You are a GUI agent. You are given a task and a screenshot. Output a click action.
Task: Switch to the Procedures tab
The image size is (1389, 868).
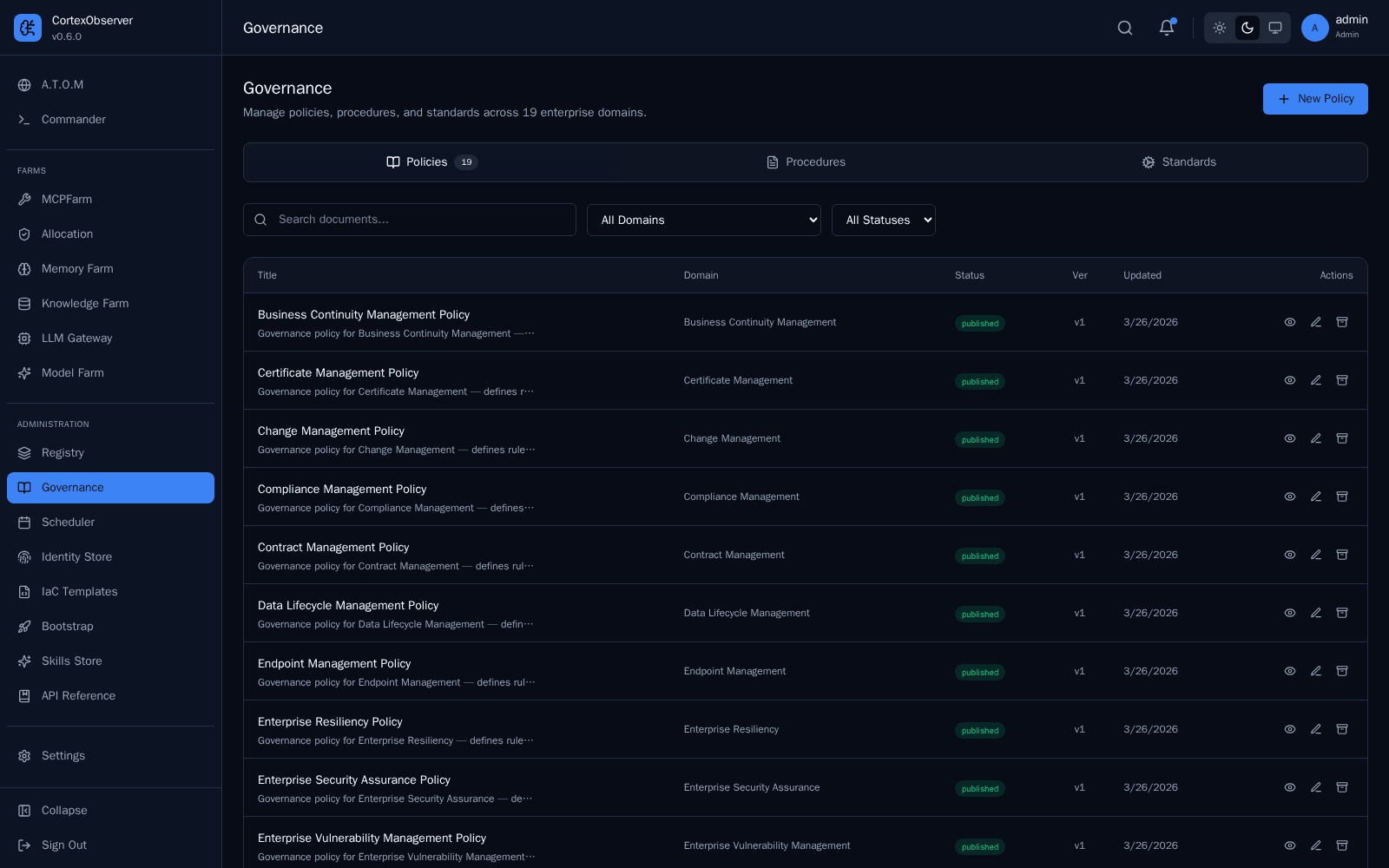click(806, 162)
